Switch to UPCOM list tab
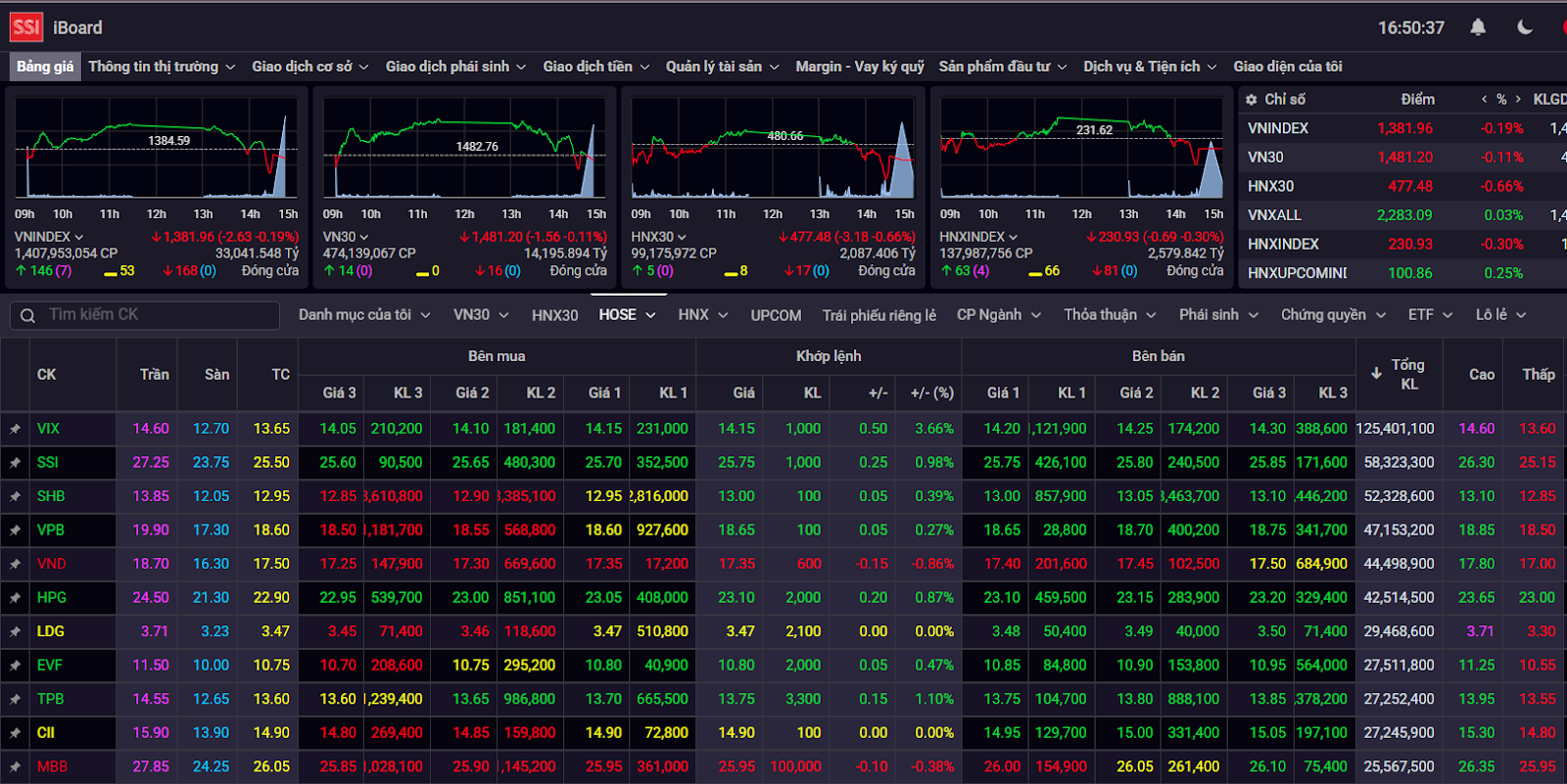 click(x=776, y=315)
